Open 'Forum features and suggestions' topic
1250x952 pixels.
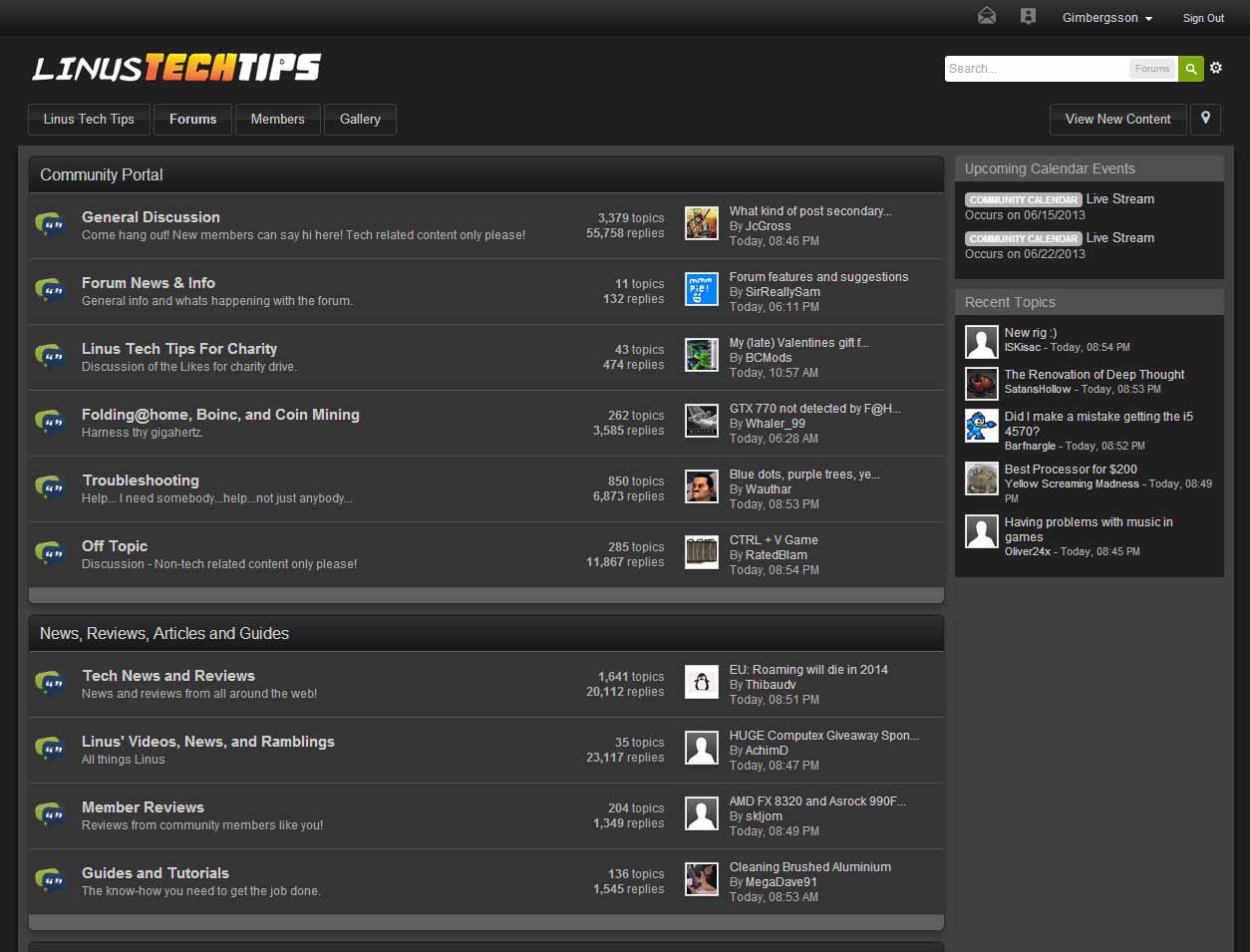click(818, 276)
